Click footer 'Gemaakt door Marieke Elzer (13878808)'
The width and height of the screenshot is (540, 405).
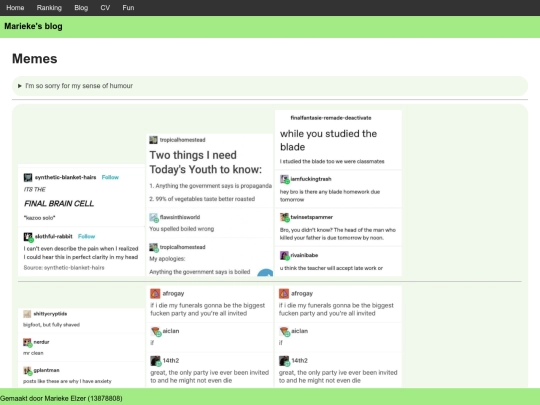coord(61,398)
